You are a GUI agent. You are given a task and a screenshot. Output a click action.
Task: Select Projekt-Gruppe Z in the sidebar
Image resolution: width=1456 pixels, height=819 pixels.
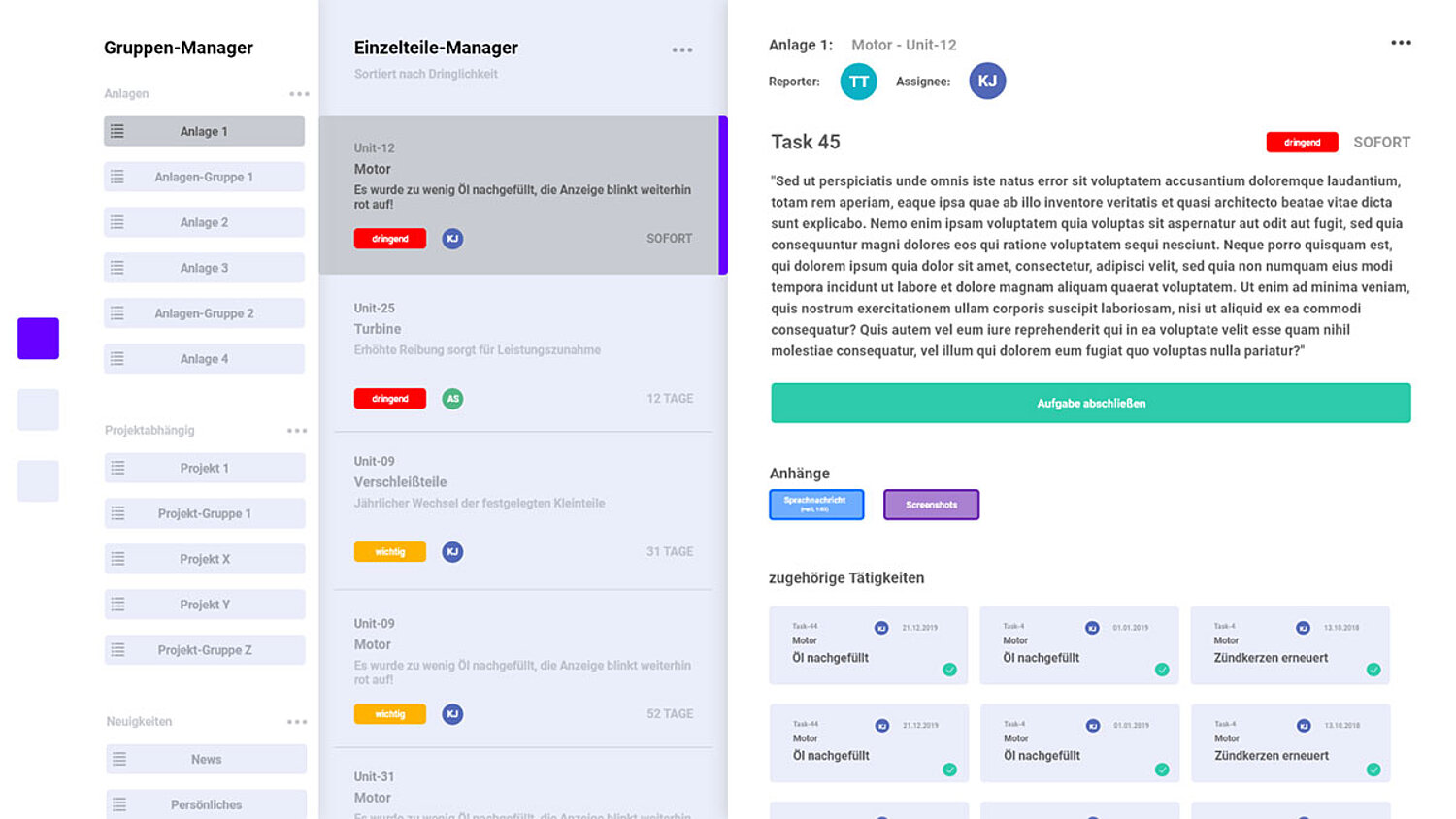205,650
